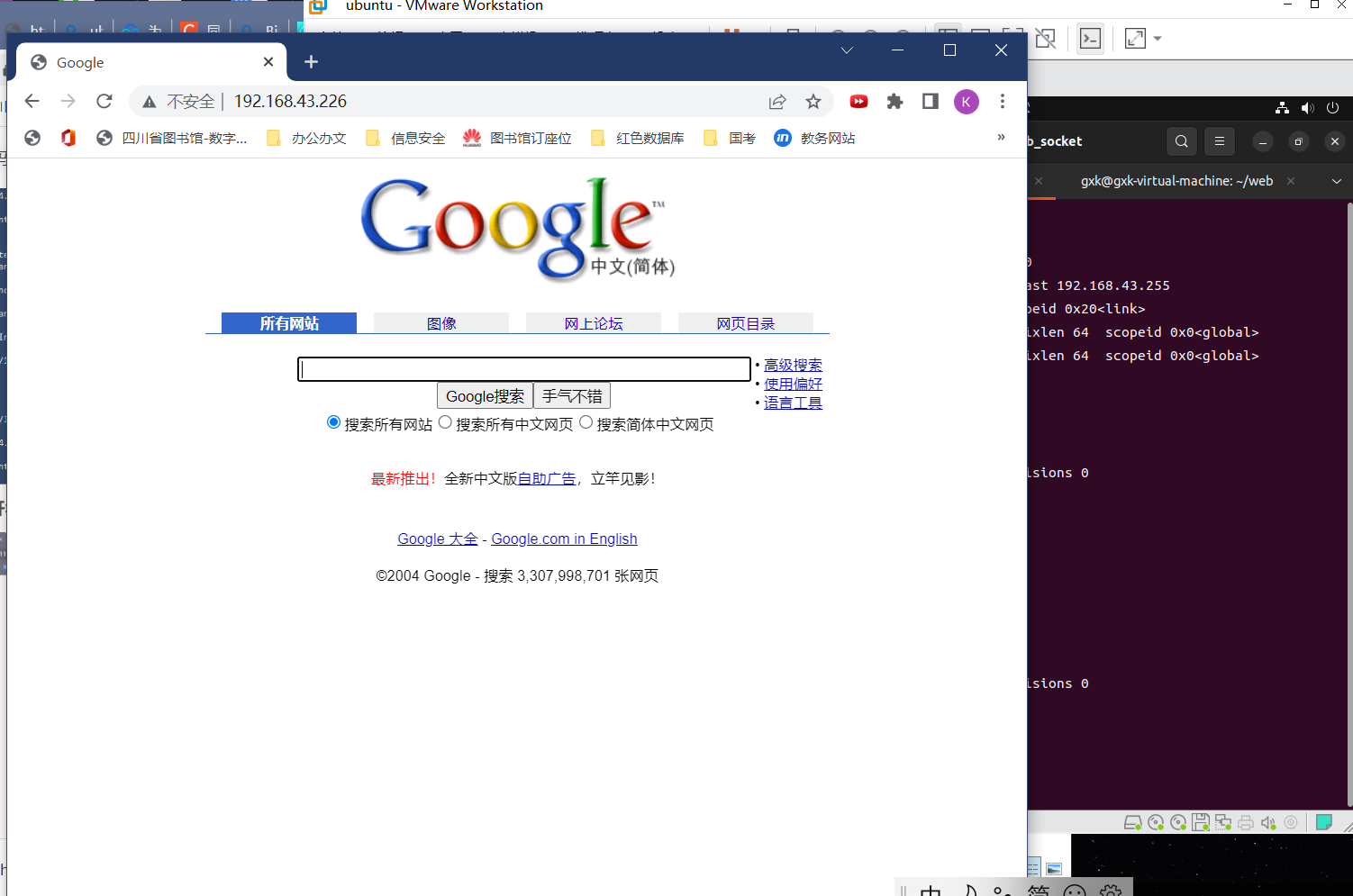Viewport: 1353px width, 896px height.
Task: Show more bookmarks via the » chevron
Action: (x=1001, y=137)
